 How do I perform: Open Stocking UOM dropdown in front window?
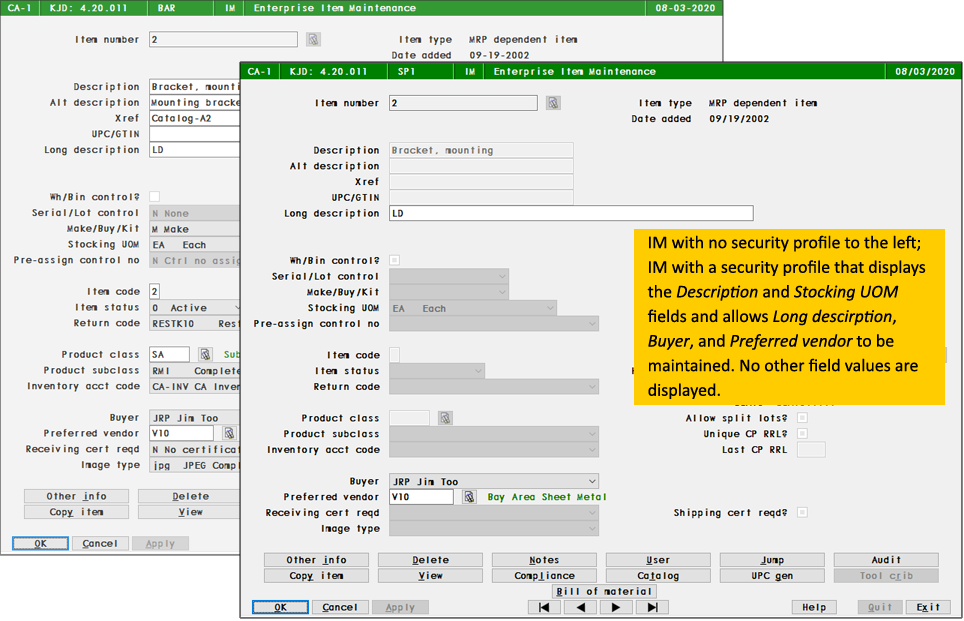[x=473, y=308]
